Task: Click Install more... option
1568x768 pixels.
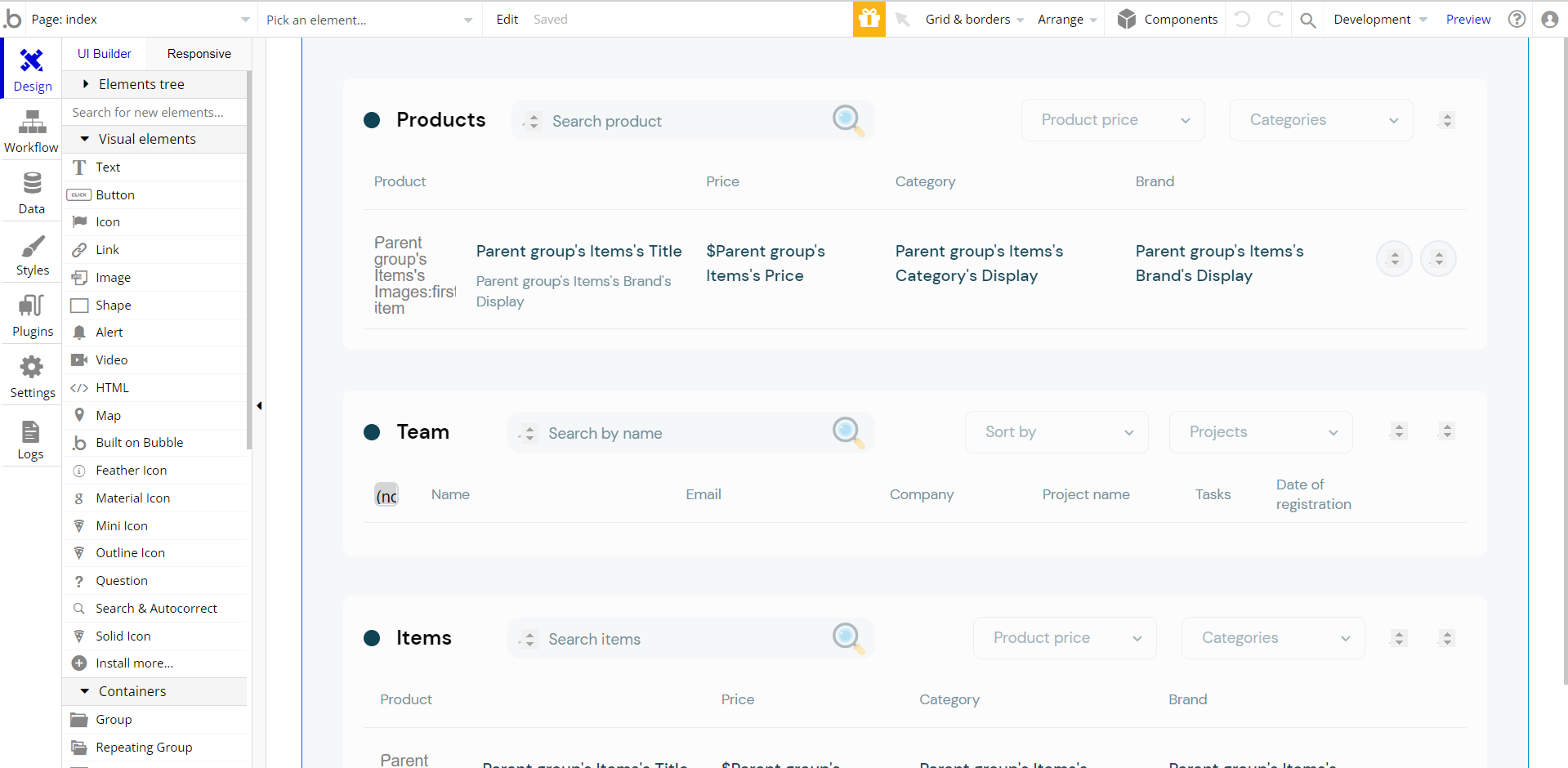Action: [155, 663]
